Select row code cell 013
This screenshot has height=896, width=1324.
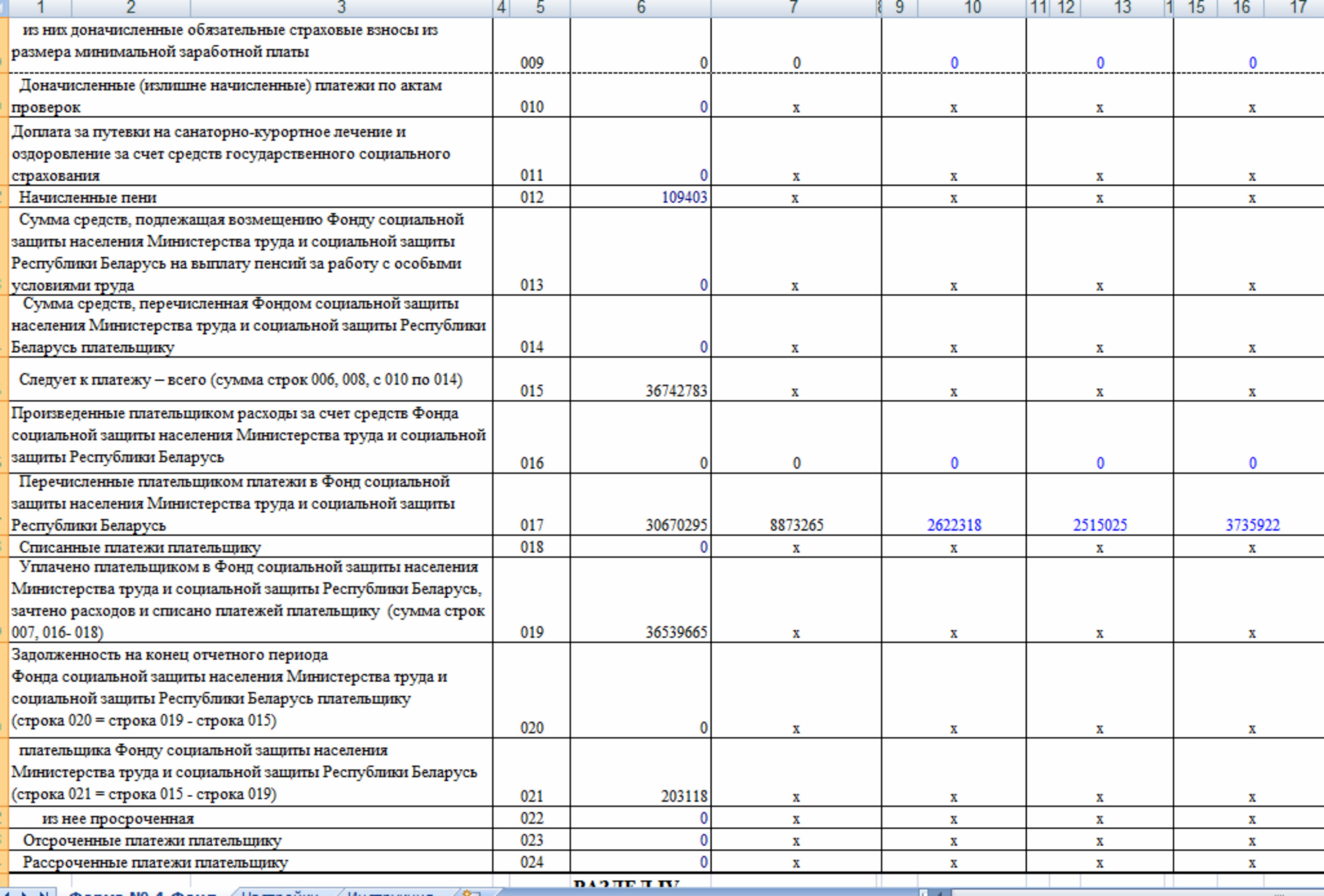(x=532, y=252)
